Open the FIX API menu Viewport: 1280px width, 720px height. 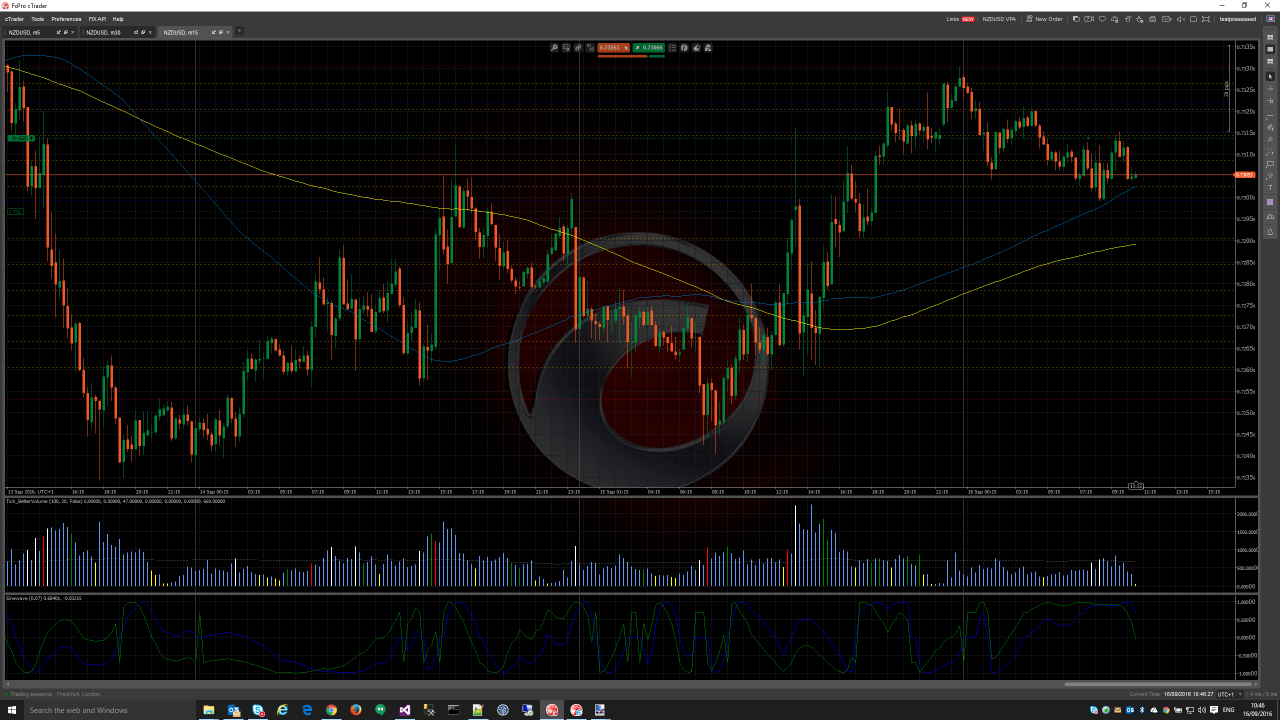coord(97,19)
